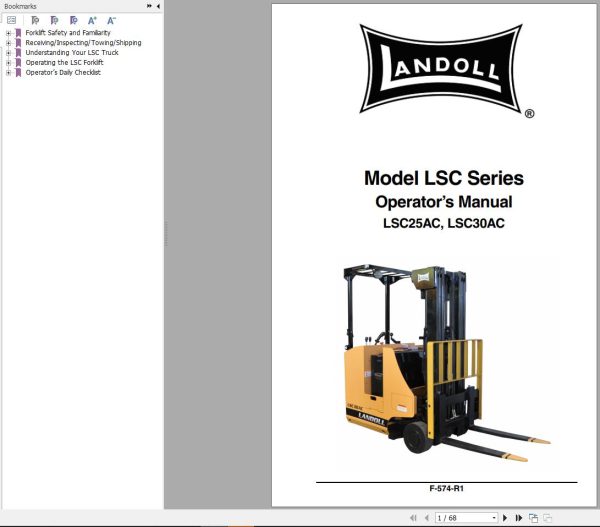Decrease bookmark font size with A- icon
The image size is (600, 527).
pyautogui.click(x=111, y=20)
